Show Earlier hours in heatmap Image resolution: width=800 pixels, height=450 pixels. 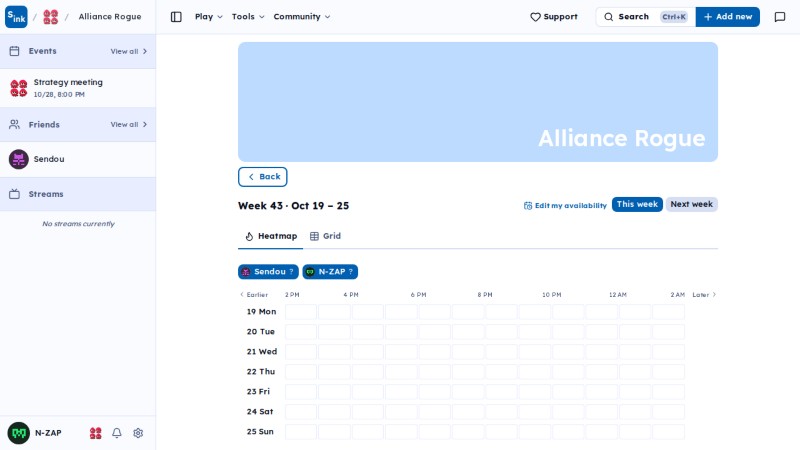[254, 295]
